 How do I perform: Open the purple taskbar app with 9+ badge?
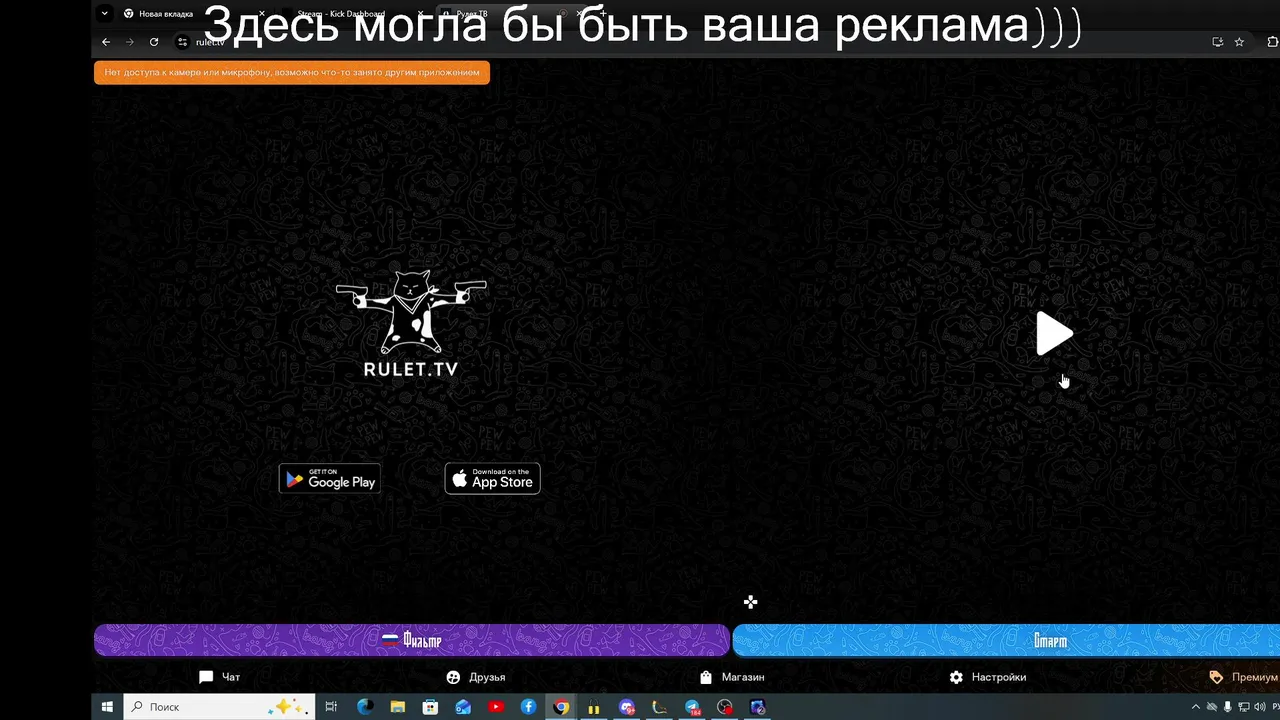(x=627, y=707)
